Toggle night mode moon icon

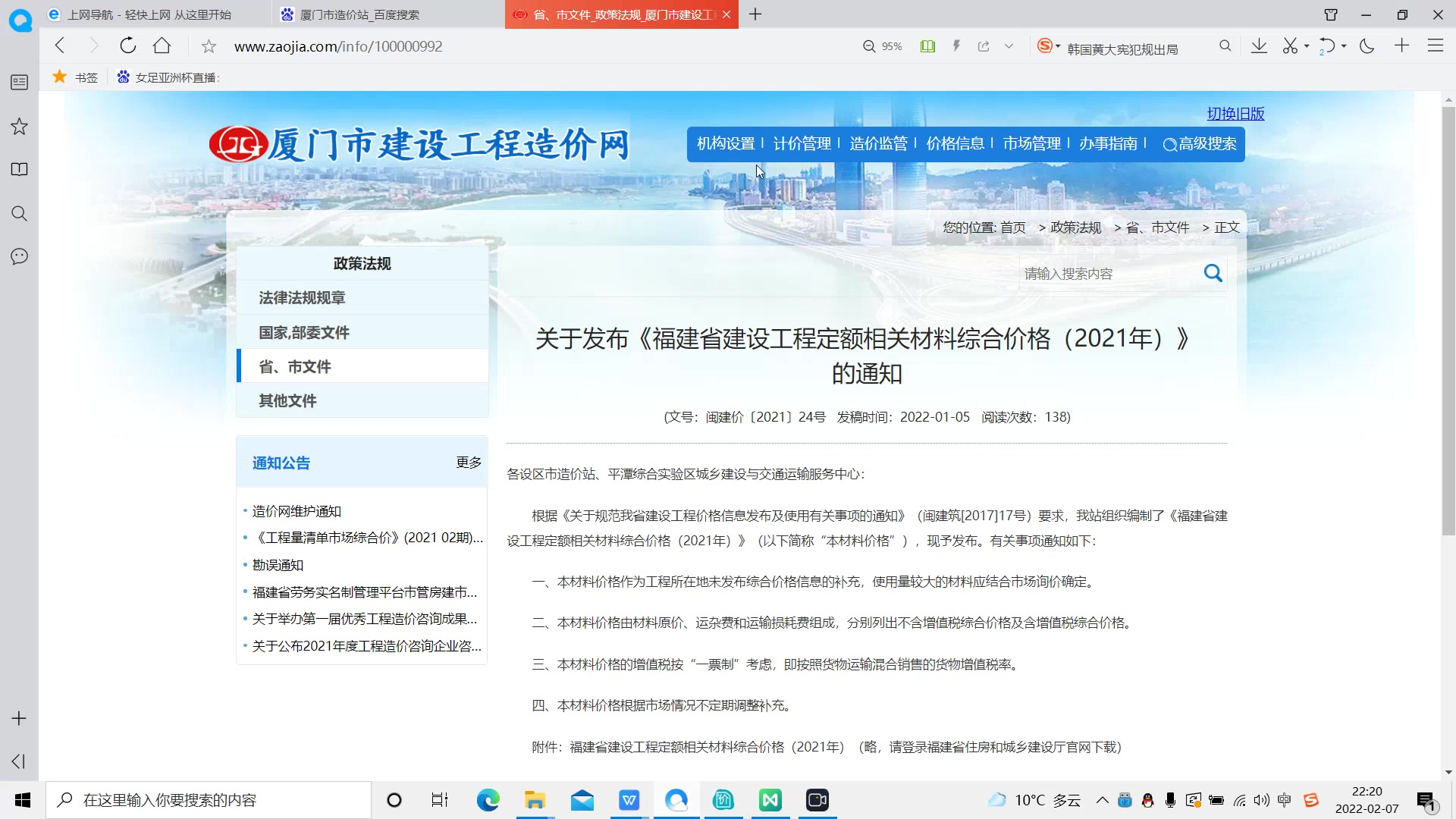click(1367, 46)
